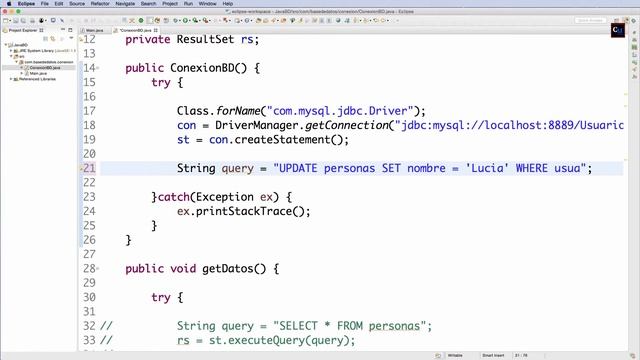Click line number 21 in the gutter
Screen dimensions: 640x360
point(89,168)
